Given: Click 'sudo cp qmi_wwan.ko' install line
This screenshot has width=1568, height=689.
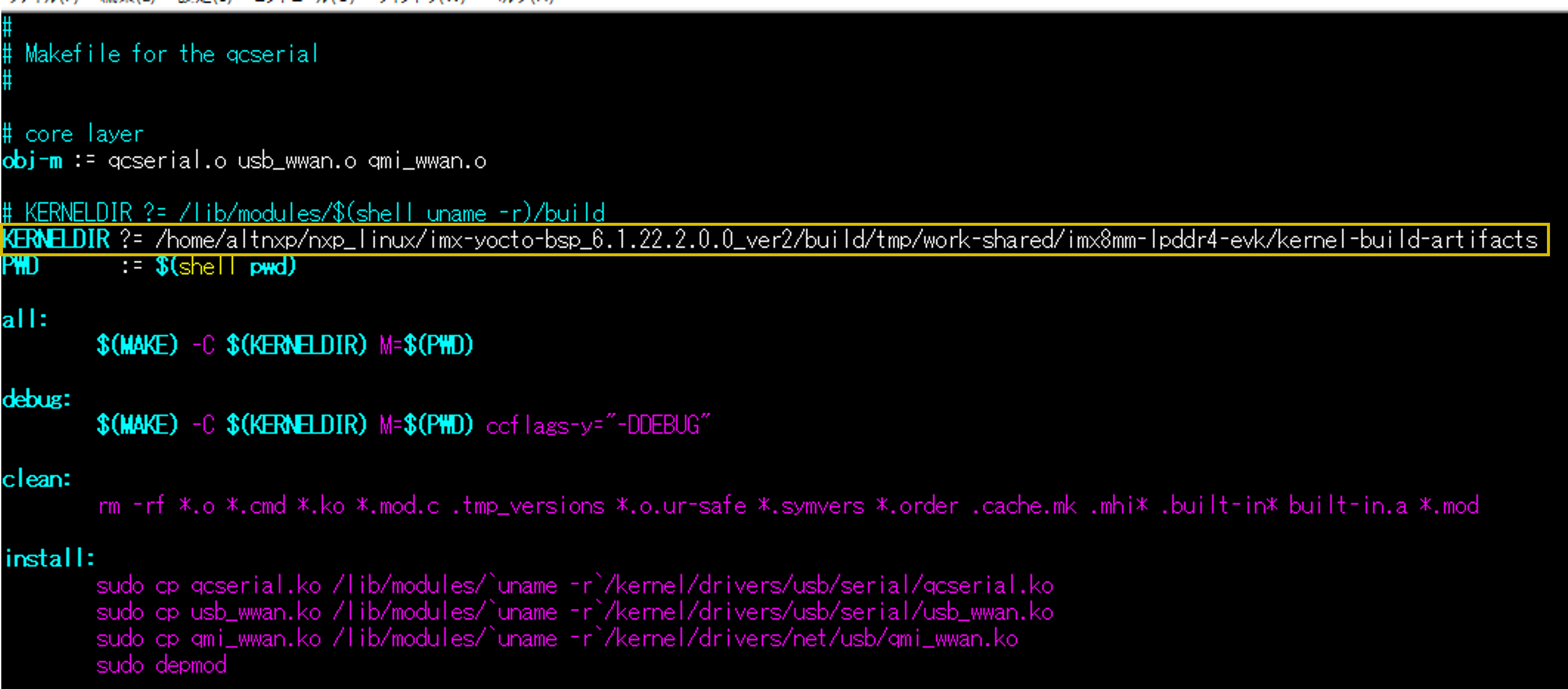Looking at the screenshot, I should coord(208,639).
